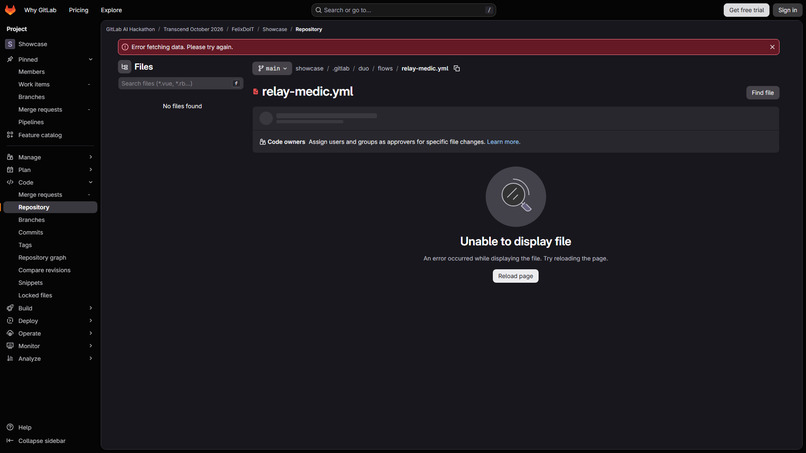
Task: Expand the Build section chevron
Action: [x=90, y=309]
